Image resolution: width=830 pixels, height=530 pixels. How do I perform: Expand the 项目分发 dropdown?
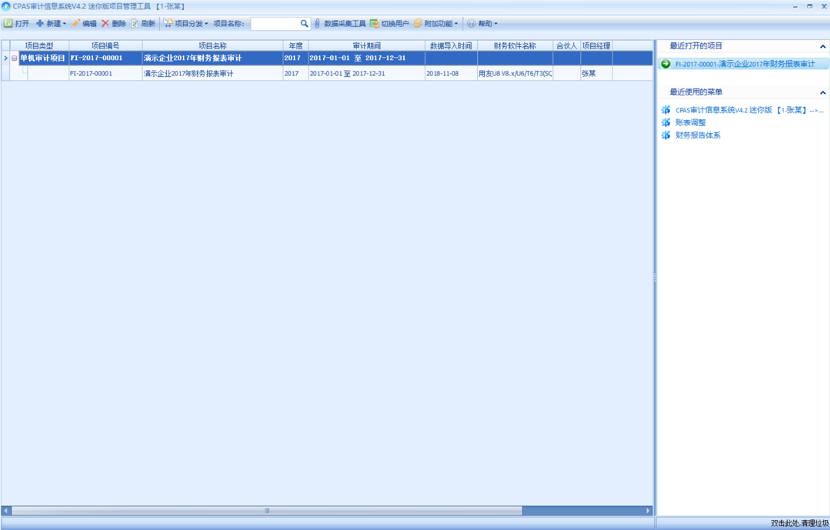tap(186, 23)
